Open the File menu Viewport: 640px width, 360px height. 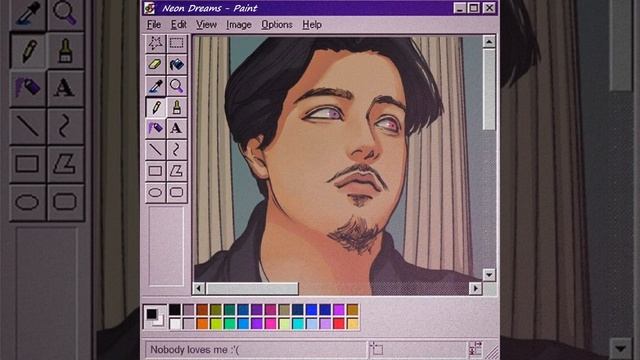pyautogui.click(x=154, y=24)
